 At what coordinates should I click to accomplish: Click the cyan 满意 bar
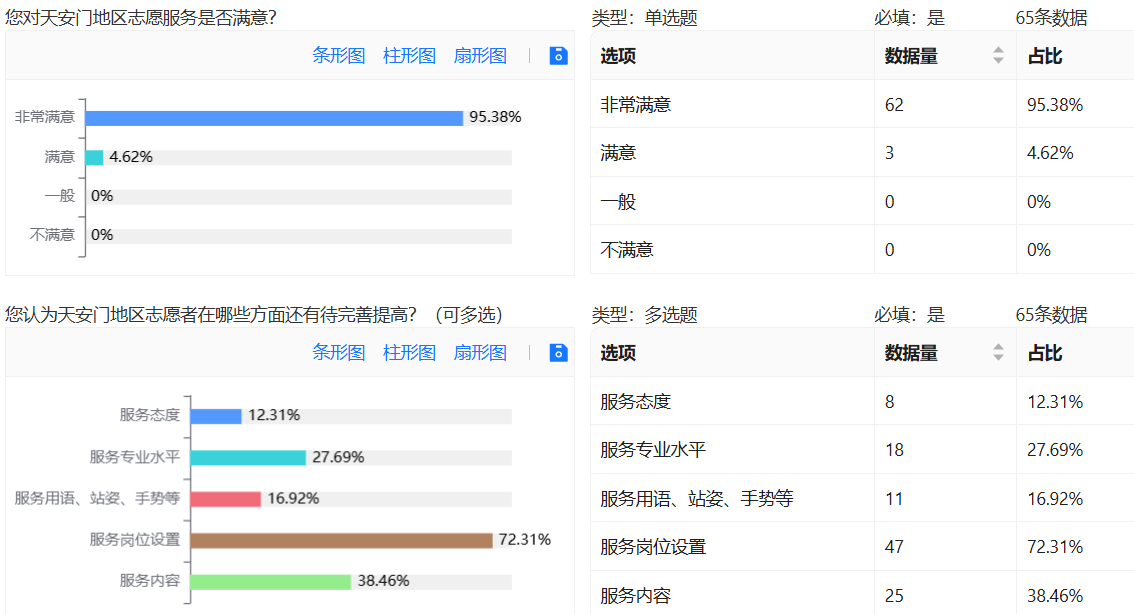(94, 157)
